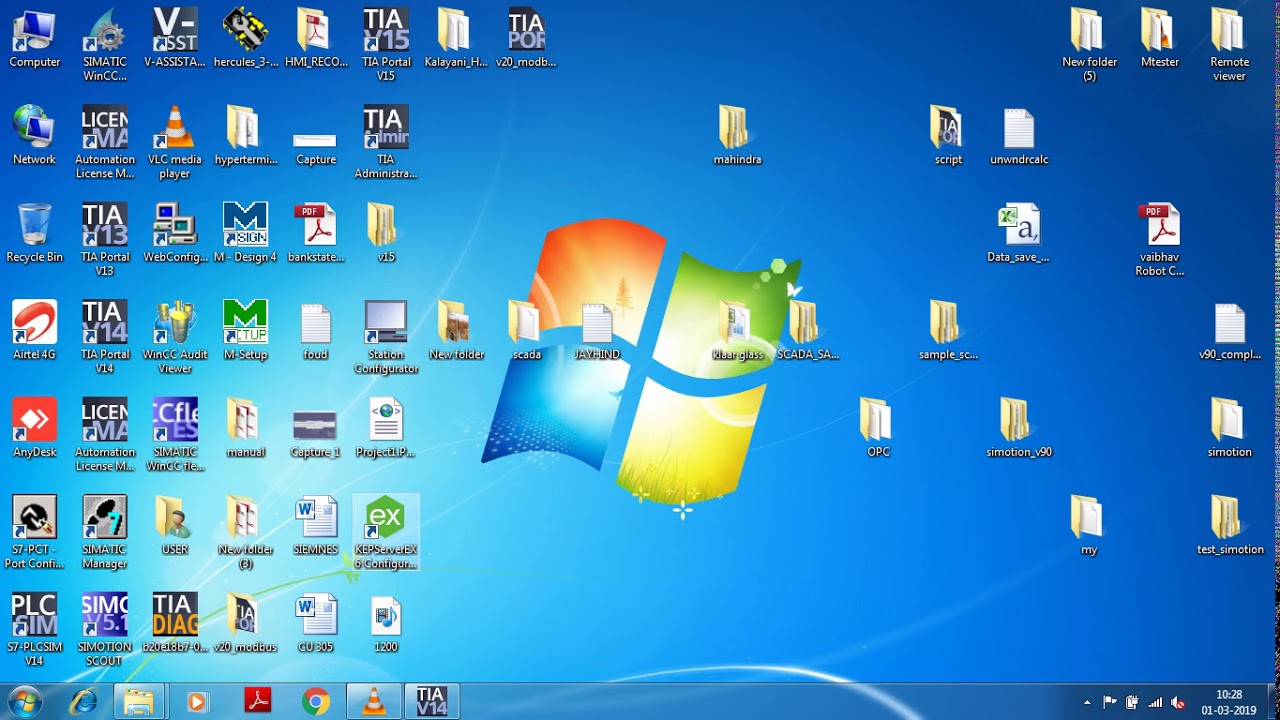
Task: Open the network signal tray icon
Action: (1155, 702)
